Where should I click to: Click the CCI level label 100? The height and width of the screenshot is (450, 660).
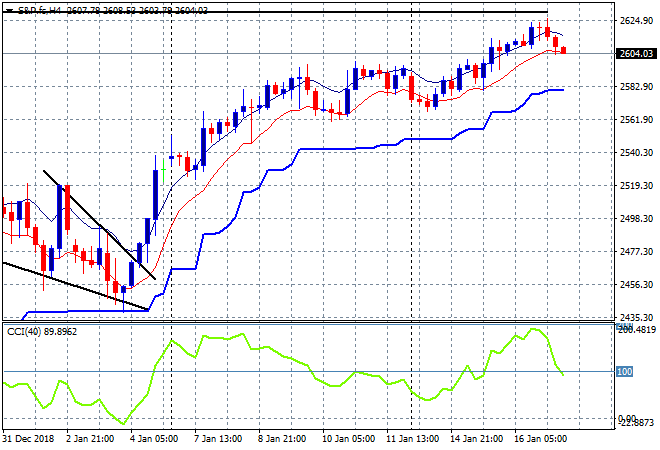tap(624, 372)
